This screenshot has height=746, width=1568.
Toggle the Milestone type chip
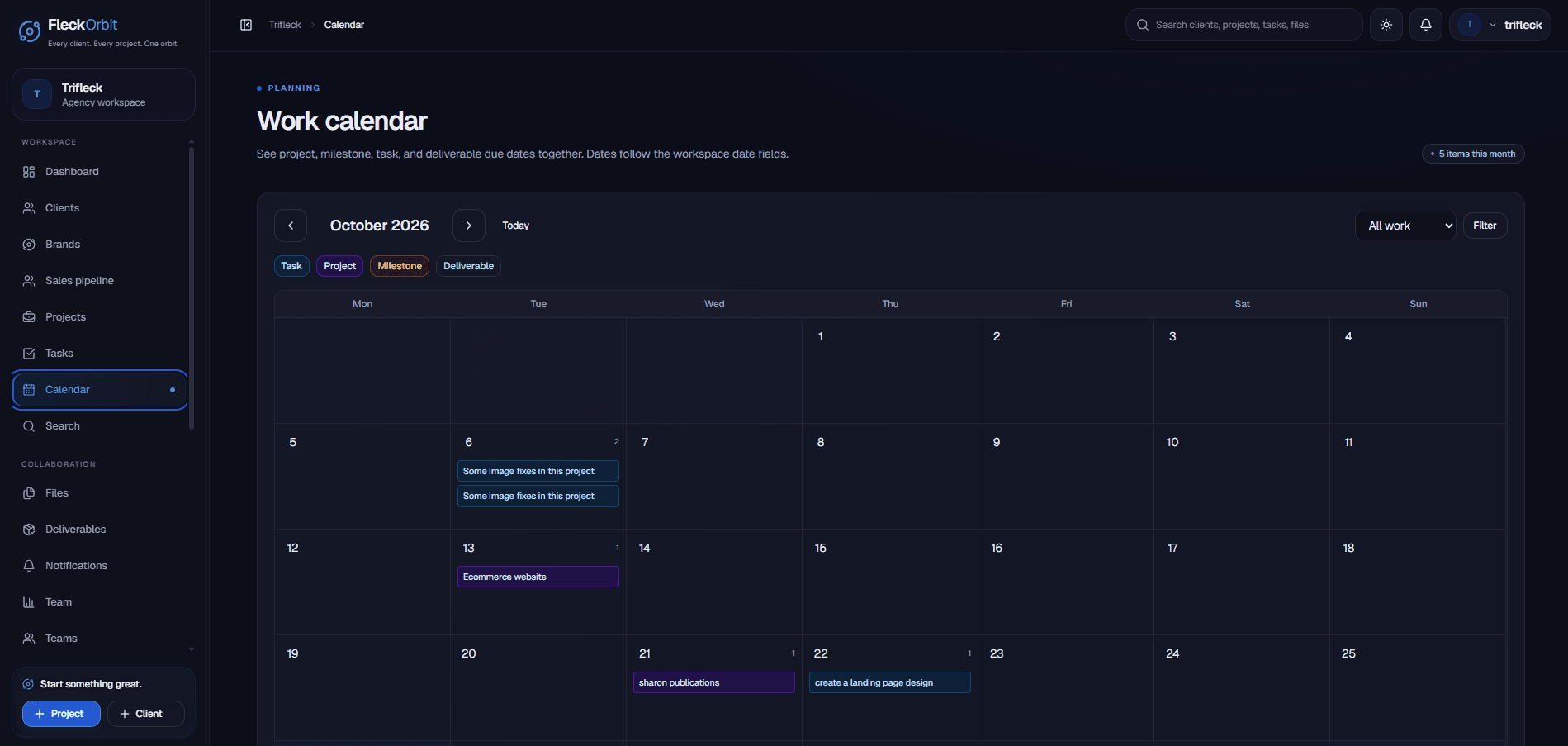[x=400, y=266]
